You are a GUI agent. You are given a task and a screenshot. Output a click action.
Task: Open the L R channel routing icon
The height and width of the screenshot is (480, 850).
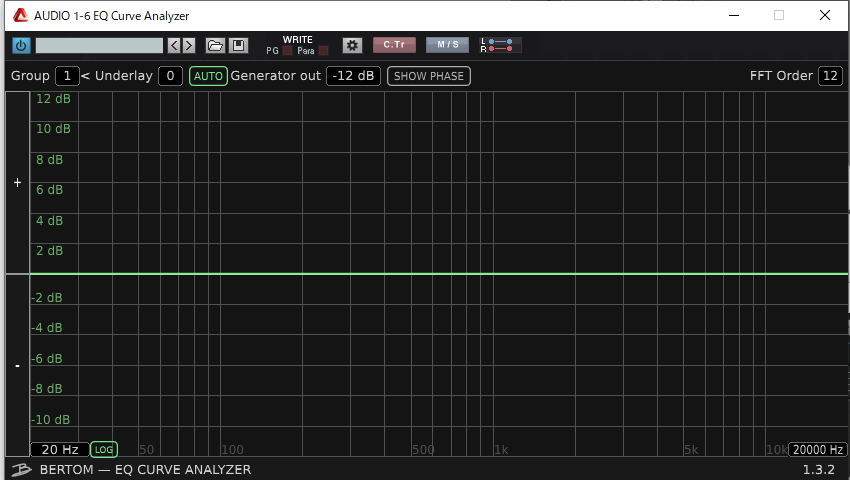pyautogui.click(x=500, y=45)
